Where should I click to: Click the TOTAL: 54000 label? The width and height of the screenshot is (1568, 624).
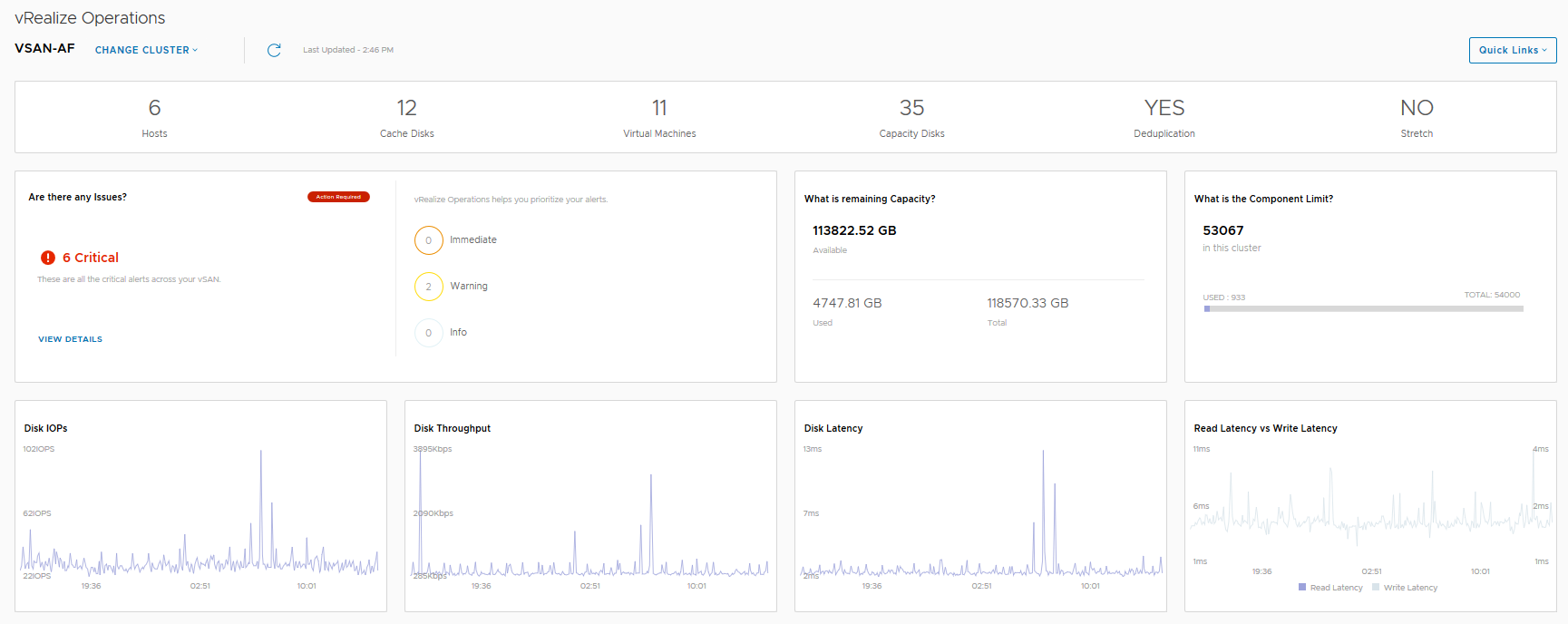pyautogui.click(x=1492, y=295)
